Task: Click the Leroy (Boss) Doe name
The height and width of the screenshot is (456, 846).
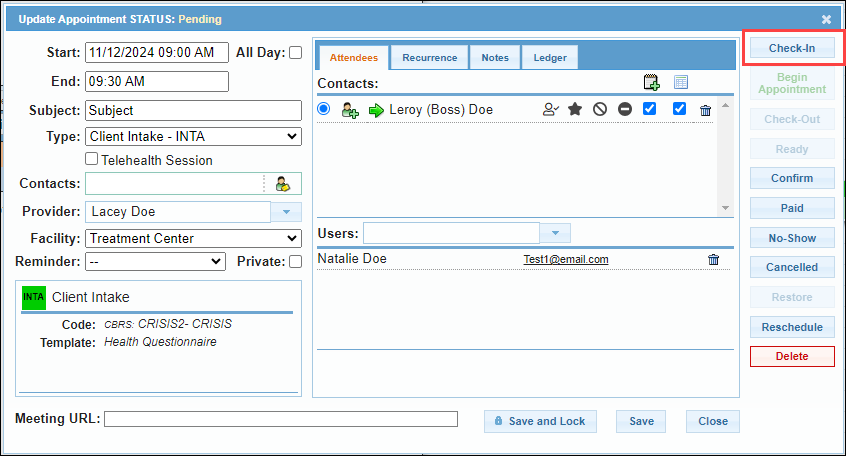Action: click(441, 110)
